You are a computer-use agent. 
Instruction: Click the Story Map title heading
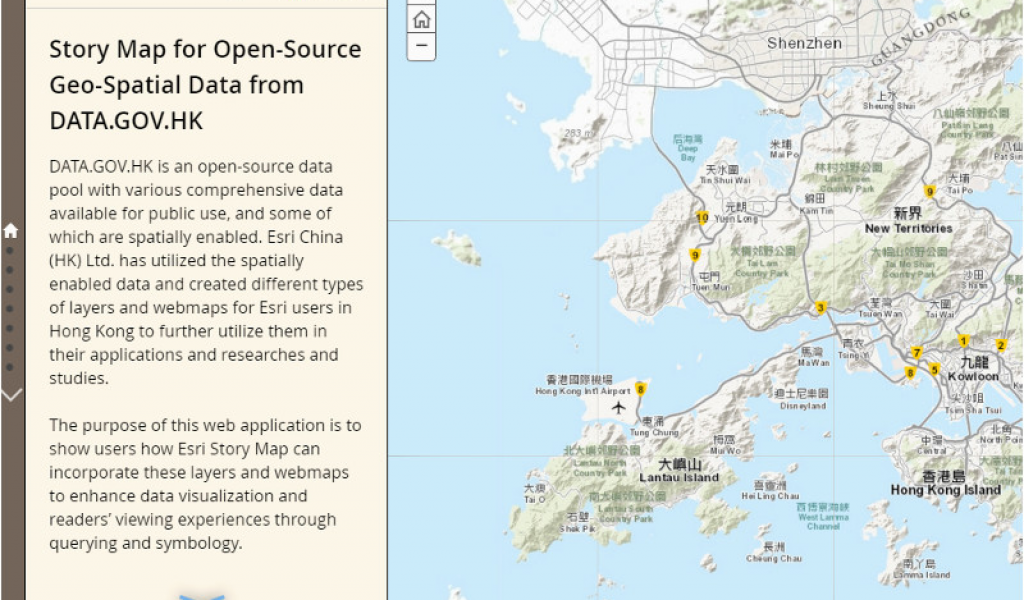point(205,85)
